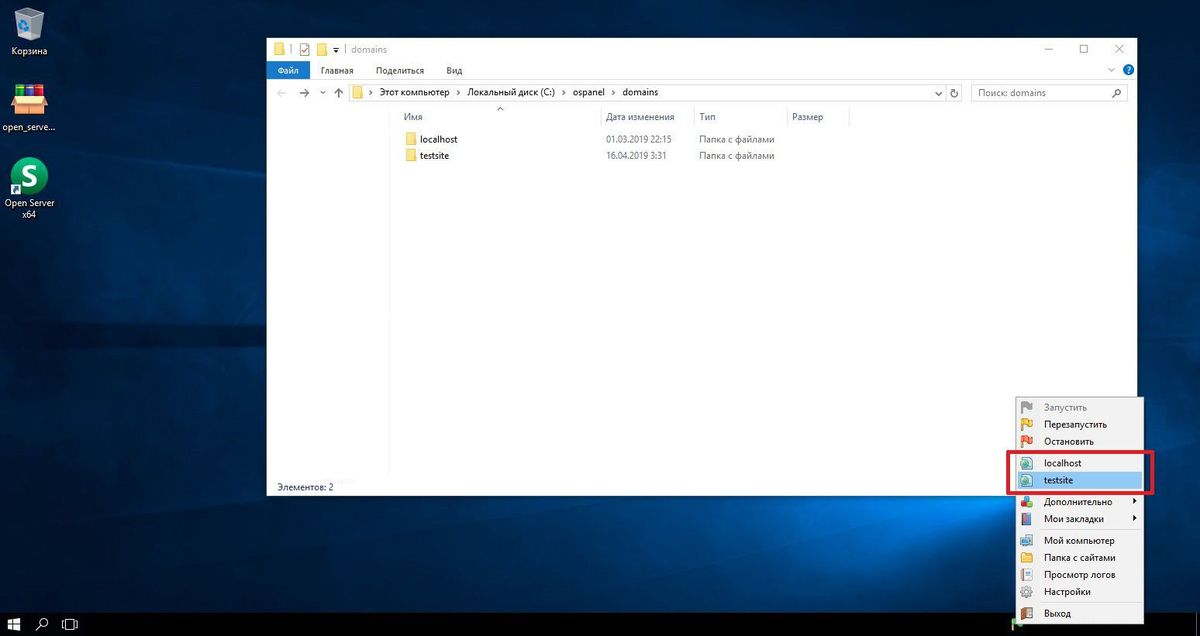
Task: Click the 'domains' breadcrumb segment
Action: 640,93
